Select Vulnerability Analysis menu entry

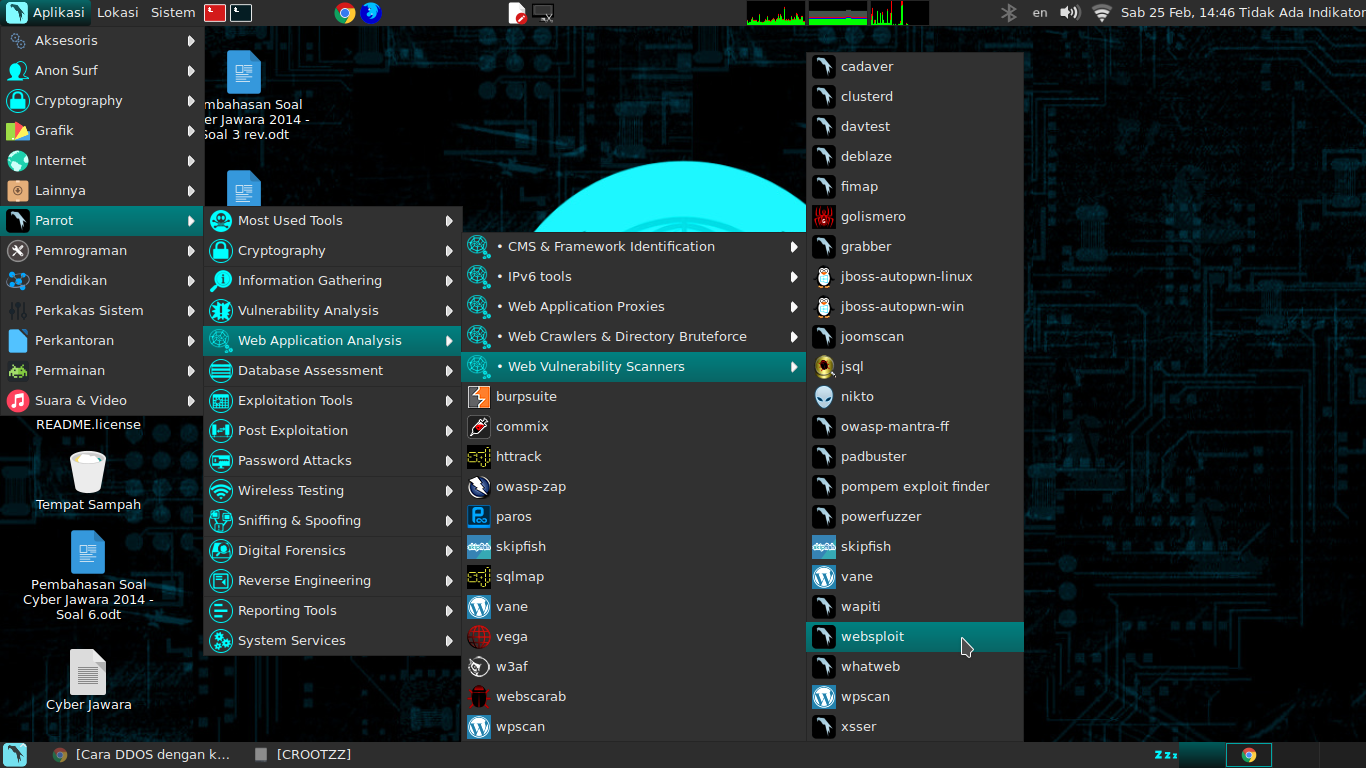tap(332, 311)
